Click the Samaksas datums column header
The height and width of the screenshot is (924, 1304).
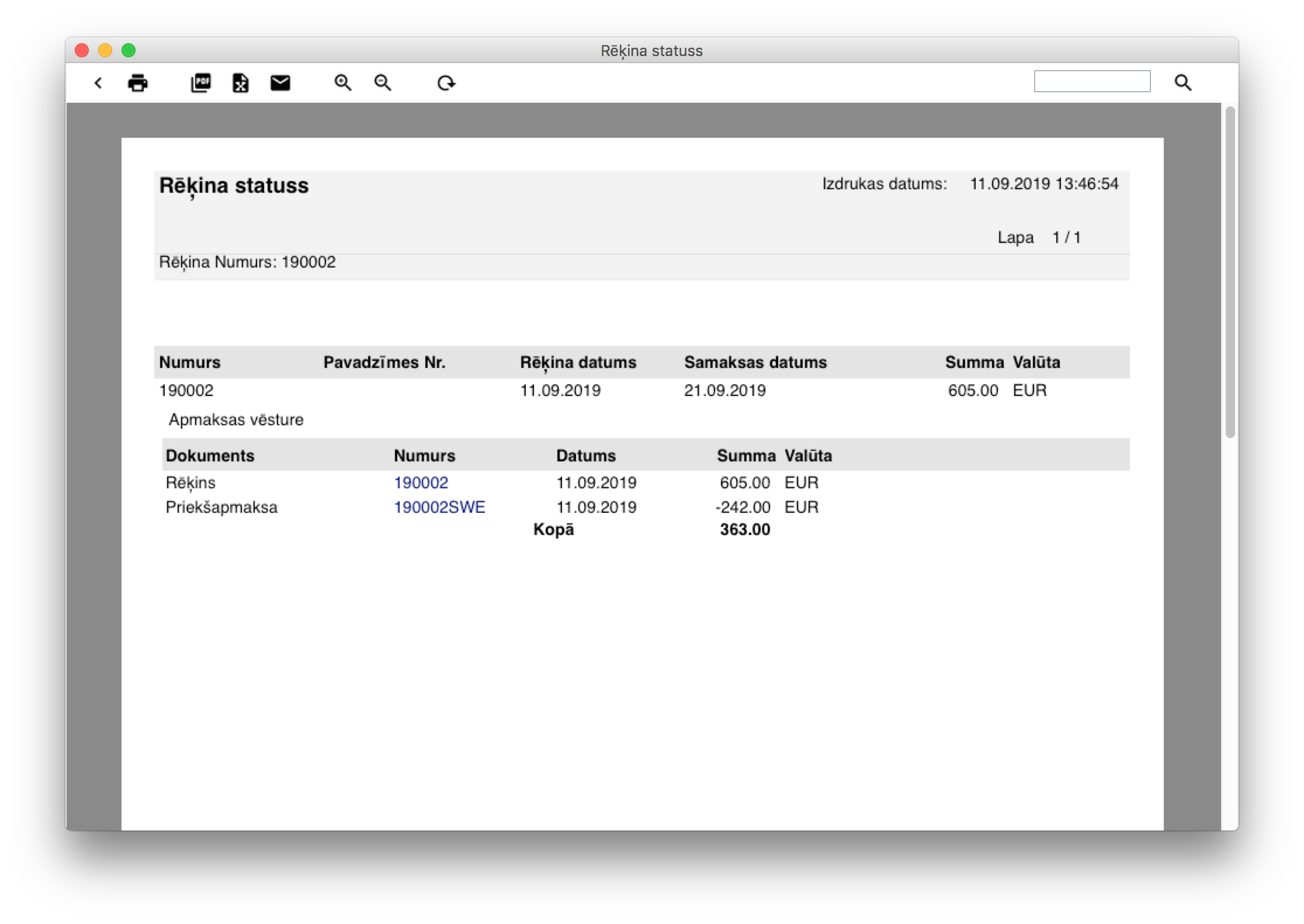pyautogui.click(x=756, y=362)
